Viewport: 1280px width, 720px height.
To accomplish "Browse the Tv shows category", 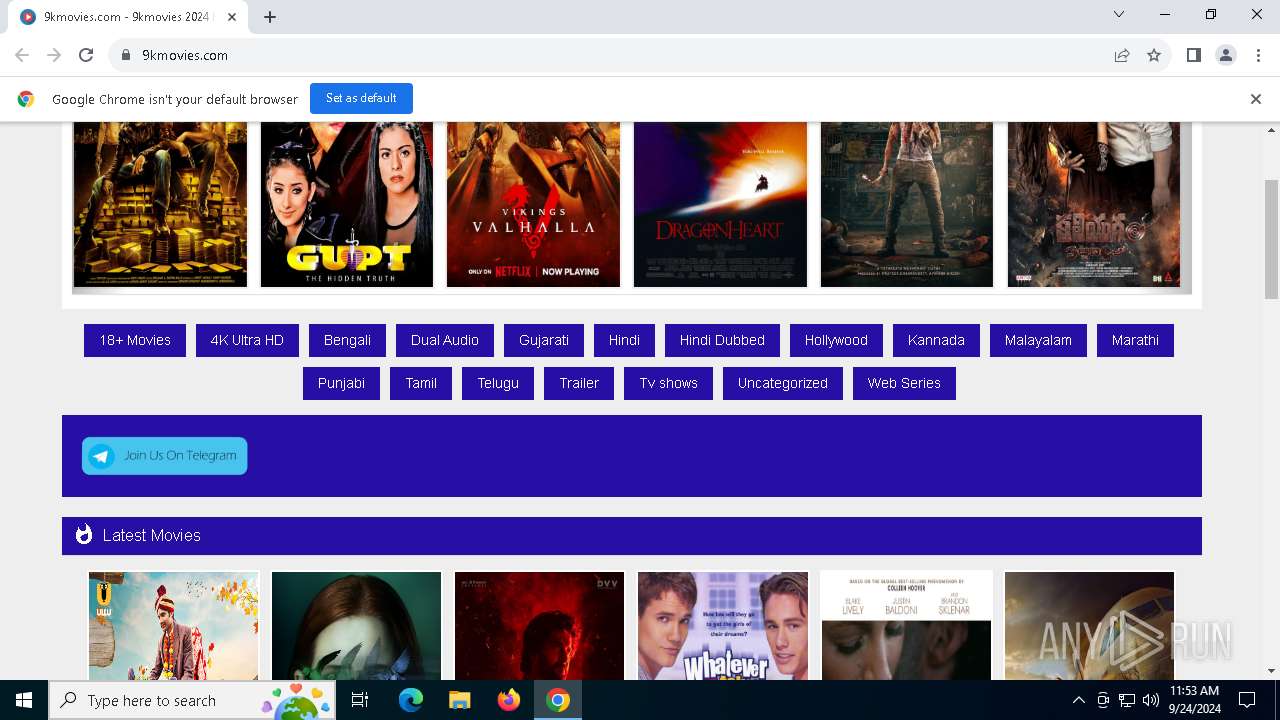I will (669, 383).
